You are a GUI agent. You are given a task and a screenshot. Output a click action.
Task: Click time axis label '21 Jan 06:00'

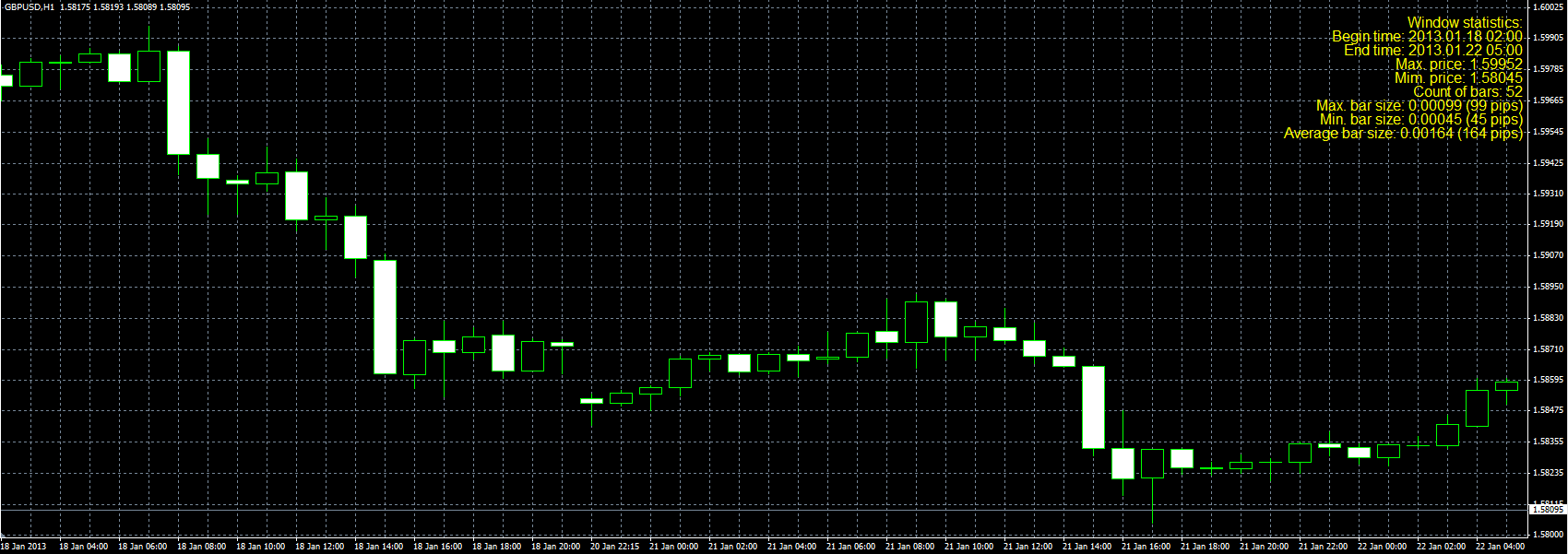[850, 547]
